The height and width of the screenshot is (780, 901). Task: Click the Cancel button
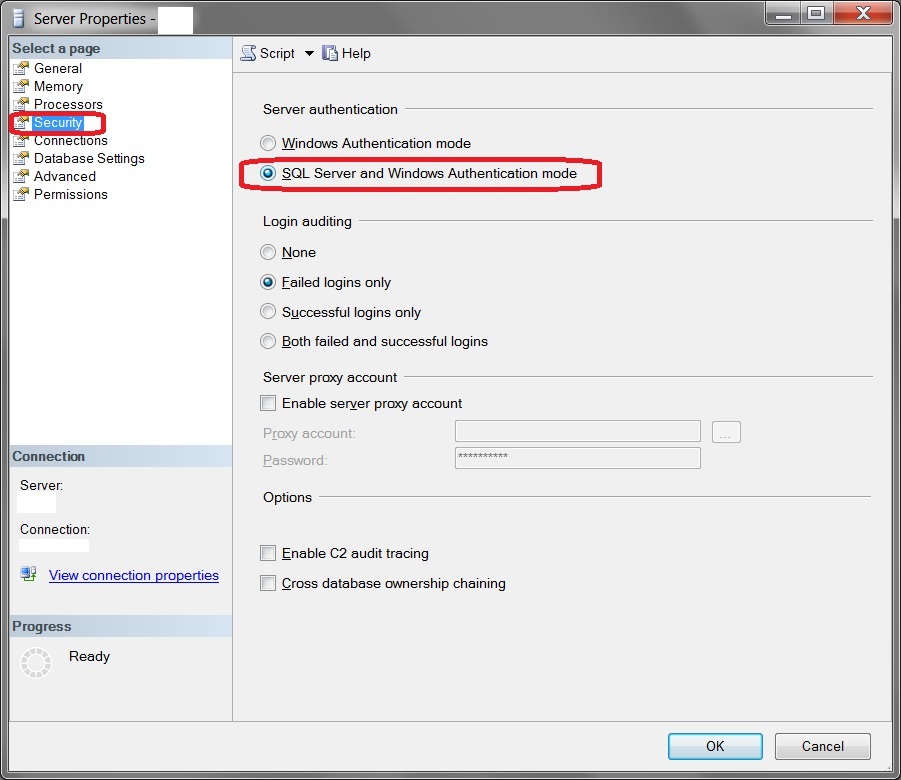(822, 746)
